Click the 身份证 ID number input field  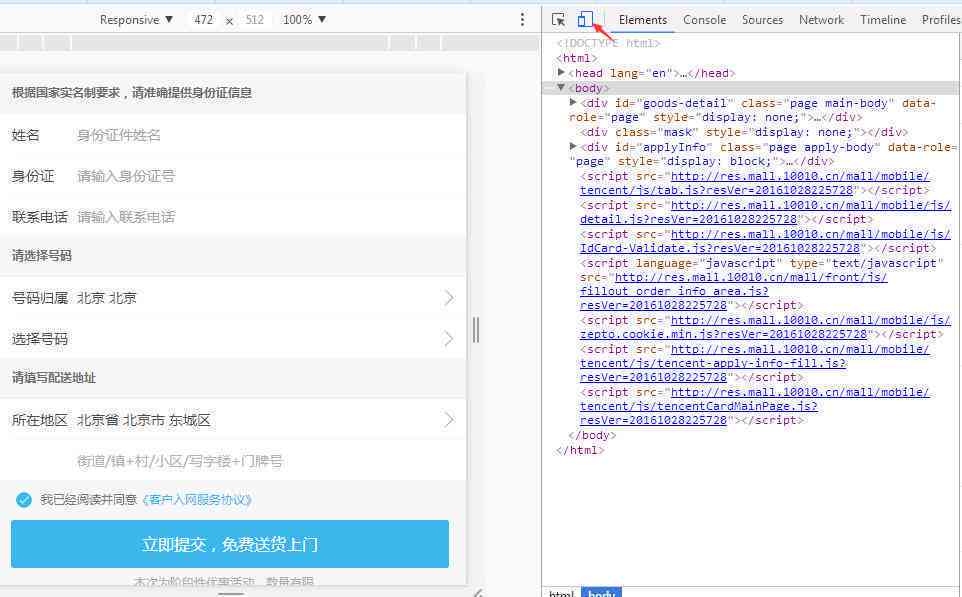pyautogui.click(x=267, y=176)
